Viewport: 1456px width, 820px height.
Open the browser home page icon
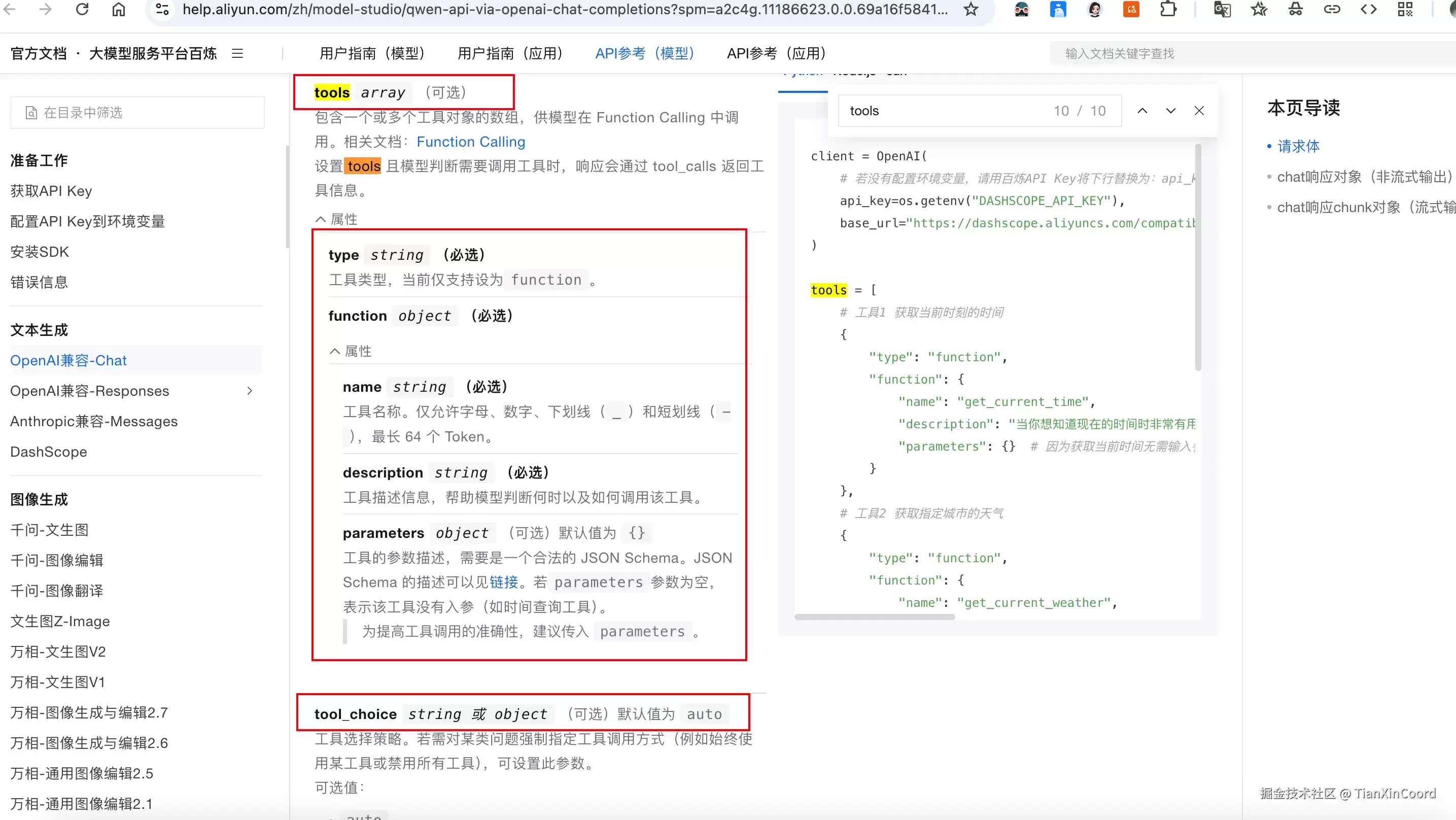119,9
